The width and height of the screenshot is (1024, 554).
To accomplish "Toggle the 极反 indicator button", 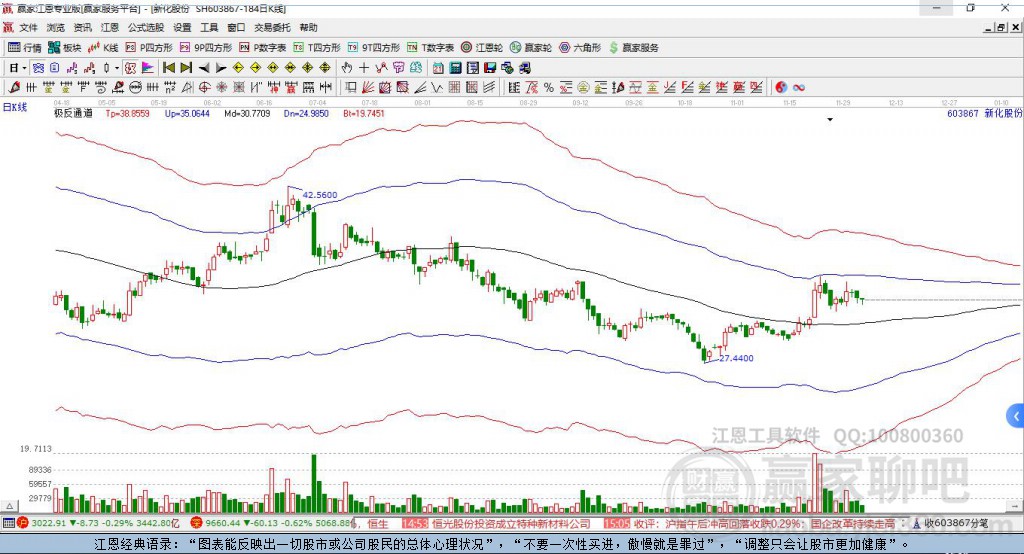I will (131, 68).
